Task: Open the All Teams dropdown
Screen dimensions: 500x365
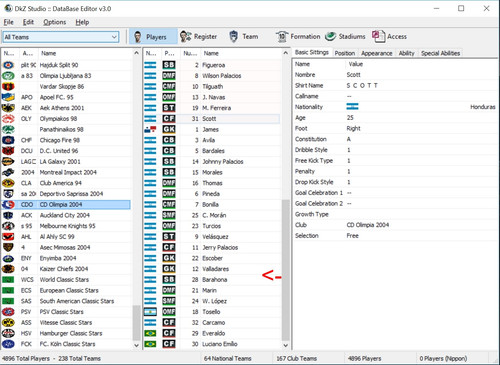Action: (x=61, y=37)
